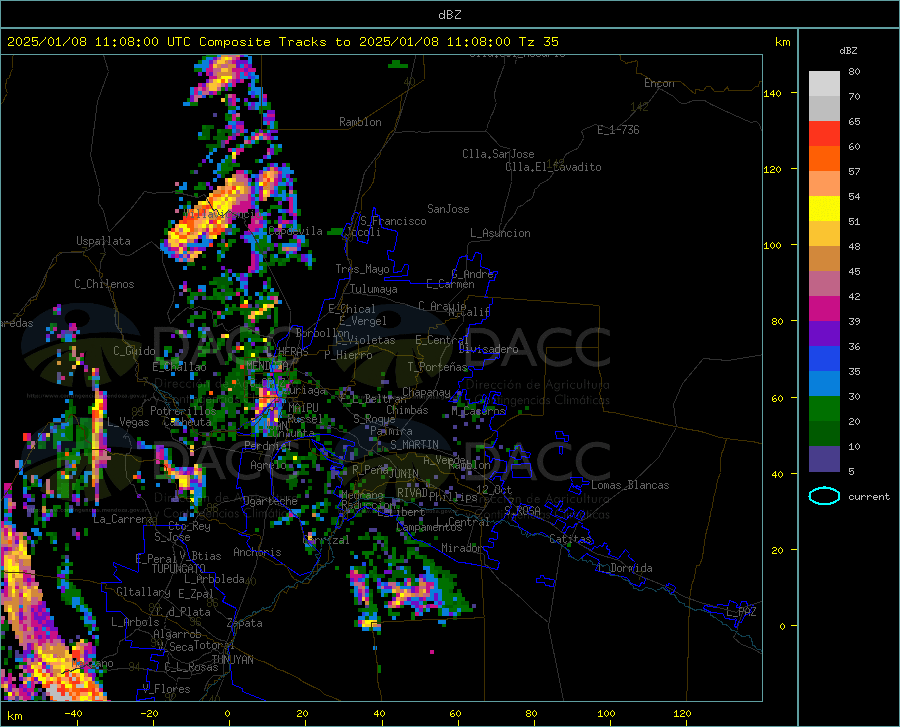Click the Campamentos label
Image resolution: width=900 pixels, height=727 pixels.
[x=429, y=527]
